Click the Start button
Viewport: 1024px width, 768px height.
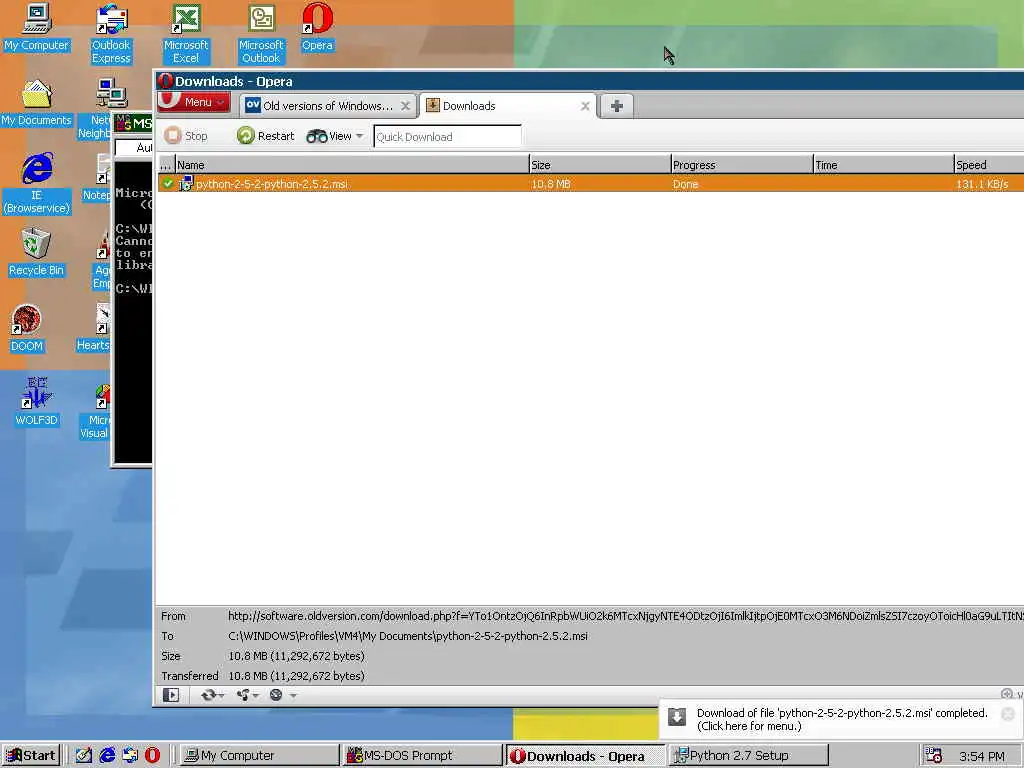pyautogui.click(x=31, y=756)
